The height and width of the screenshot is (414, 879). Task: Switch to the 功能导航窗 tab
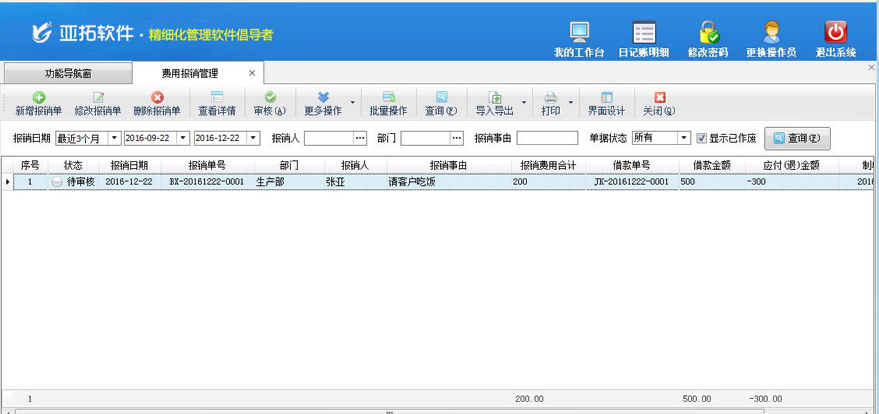point(67,73)
